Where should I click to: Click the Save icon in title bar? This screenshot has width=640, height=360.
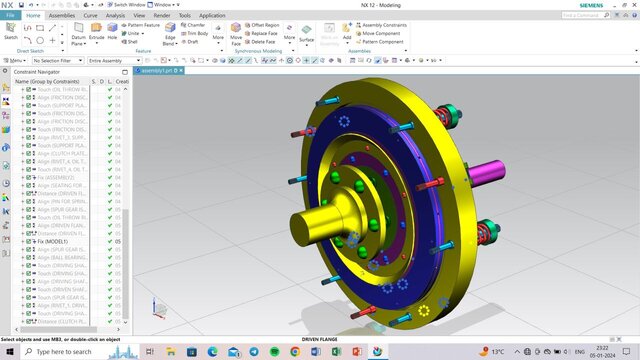pyautogui.click(x=21, y=5)
